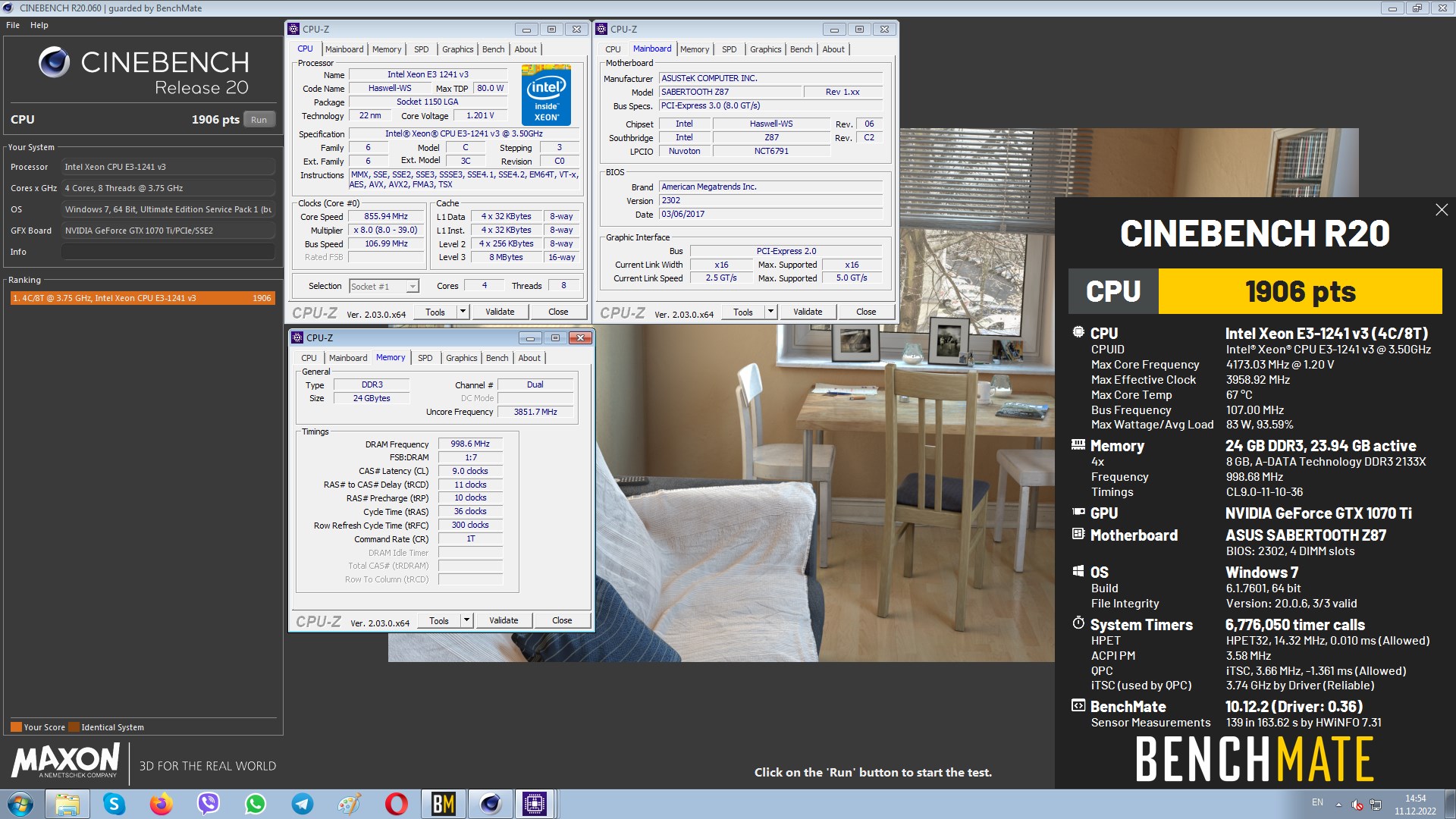Screen dimensions: 1456x819
Task: Show hidden system tray icons
Action: pos(1338,804)
